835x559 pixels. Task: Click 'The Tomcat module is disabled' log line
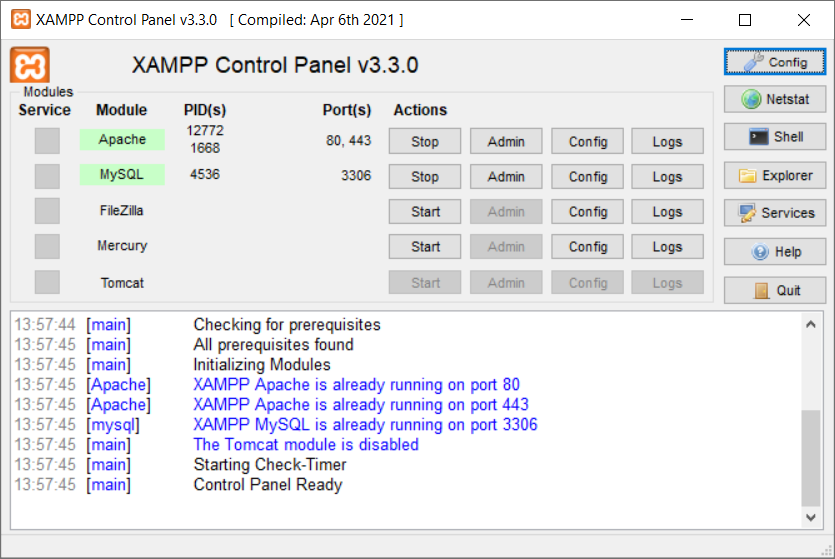(x=306, y=445)
